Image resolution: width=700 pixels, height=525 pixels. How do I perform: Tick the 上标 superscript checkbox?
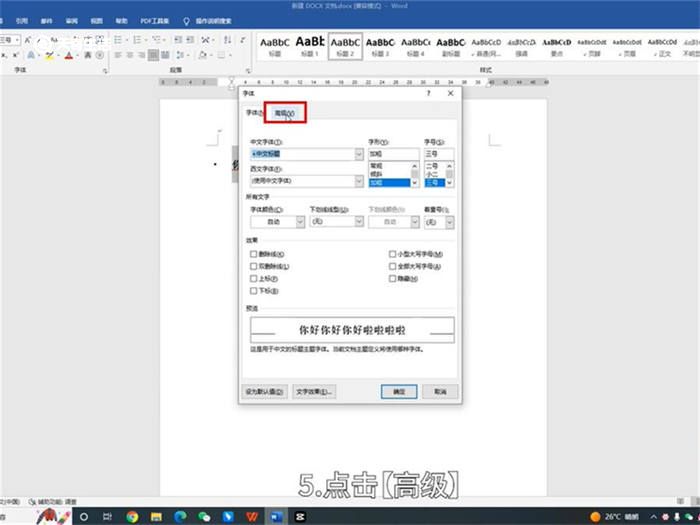point(254,279)
